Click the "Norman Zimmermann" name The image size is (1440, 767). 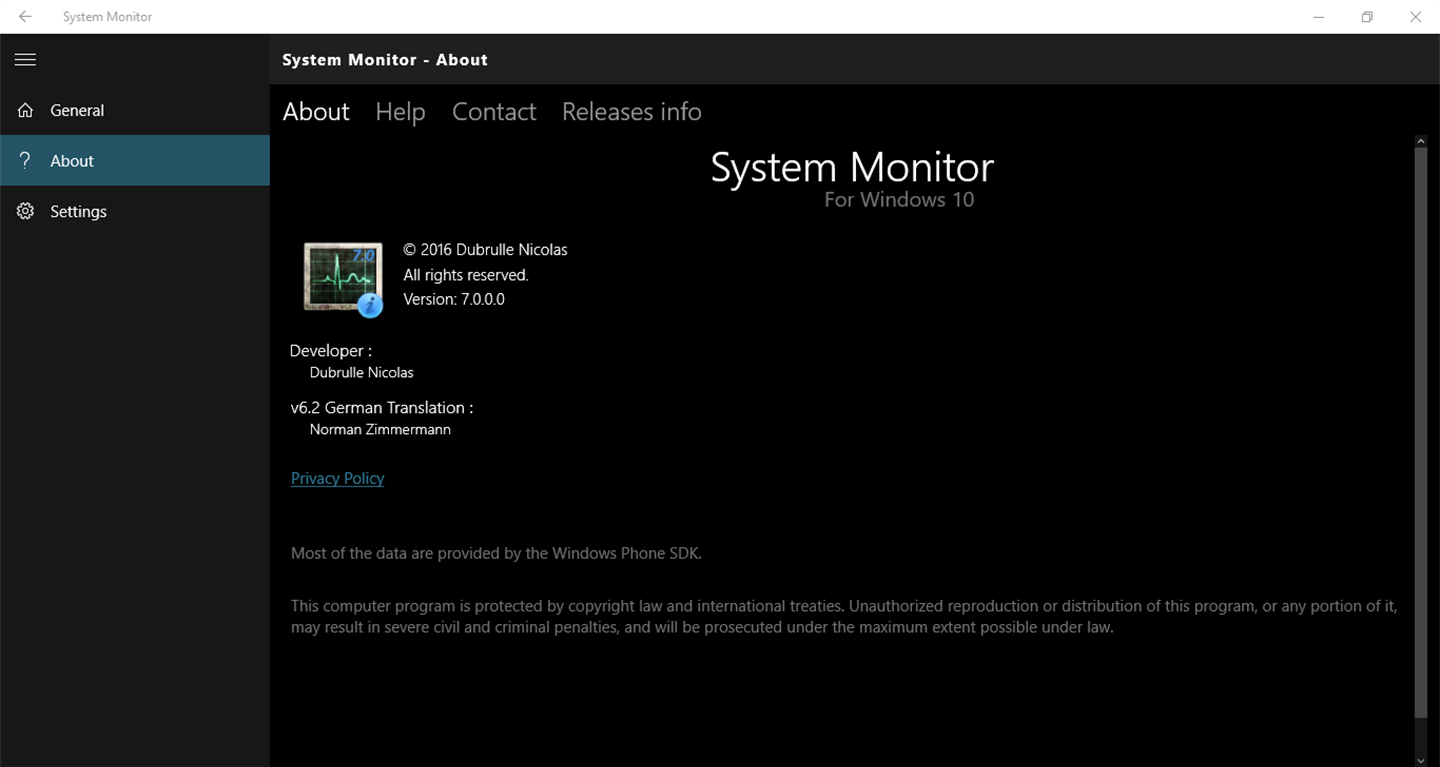[x=380, y=430]
